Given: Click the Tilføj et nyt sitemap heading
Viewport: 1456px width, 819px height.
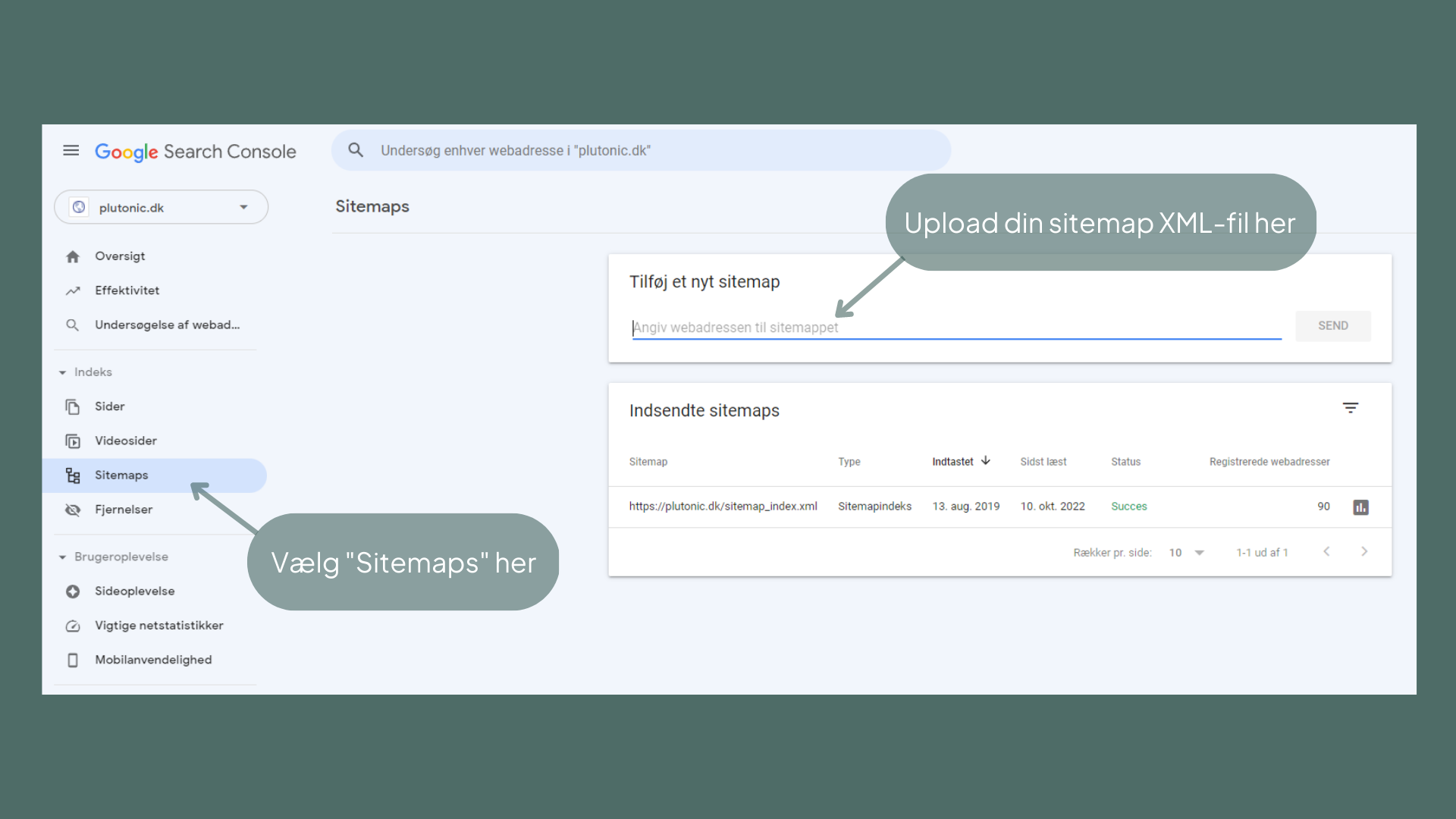Looking at the screenshot, I should 704,282.
